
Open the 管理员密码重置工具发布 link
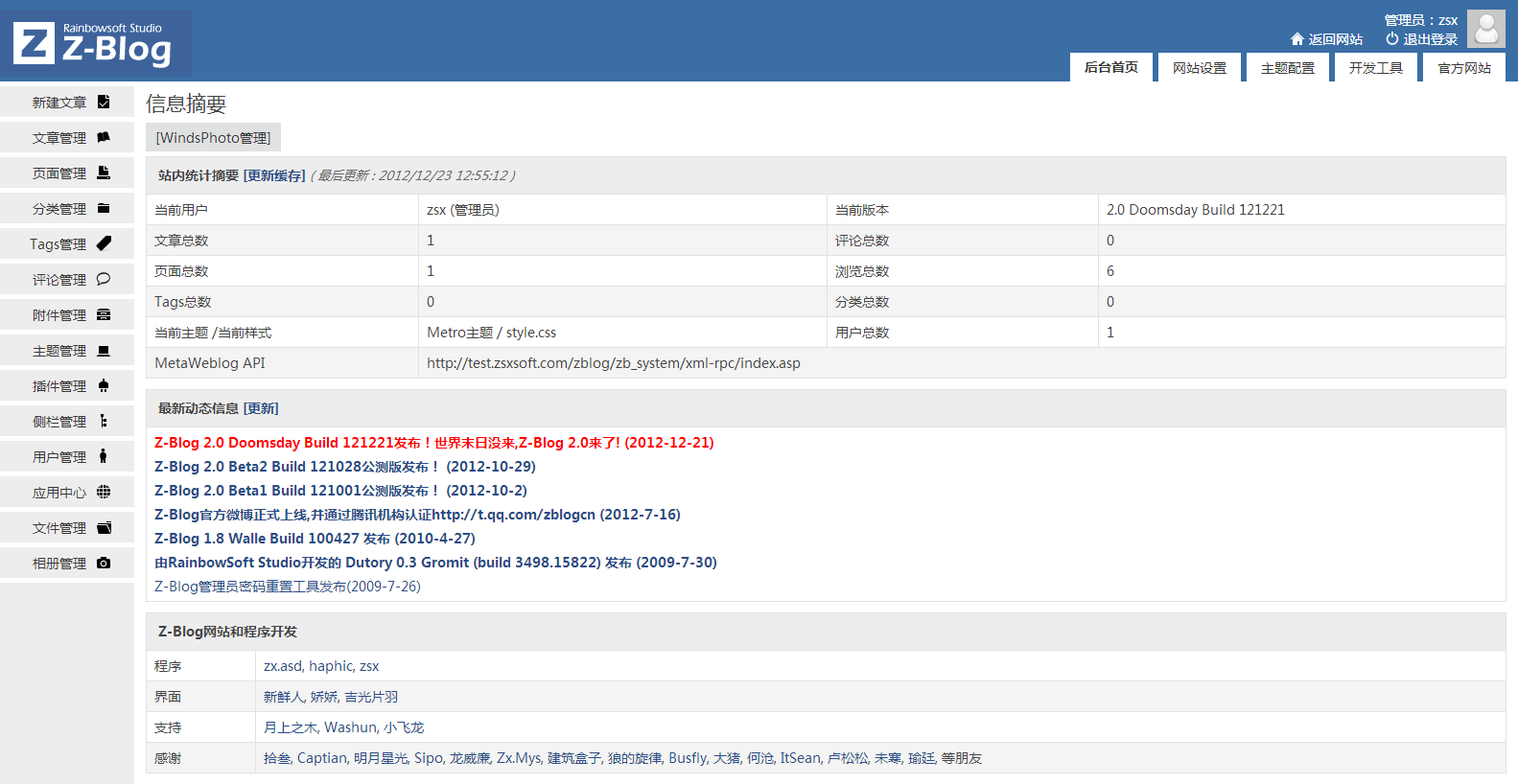tap(288, 587)
